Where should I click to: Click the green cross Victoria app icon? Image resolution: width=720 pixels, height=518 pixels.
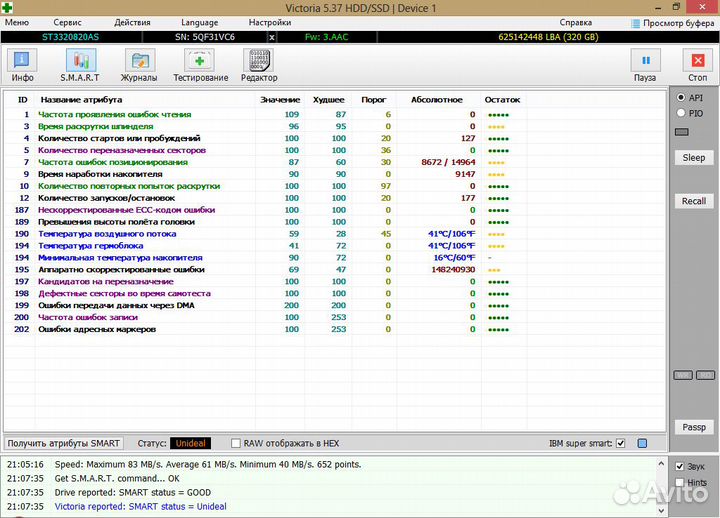(x=9, y=8)
